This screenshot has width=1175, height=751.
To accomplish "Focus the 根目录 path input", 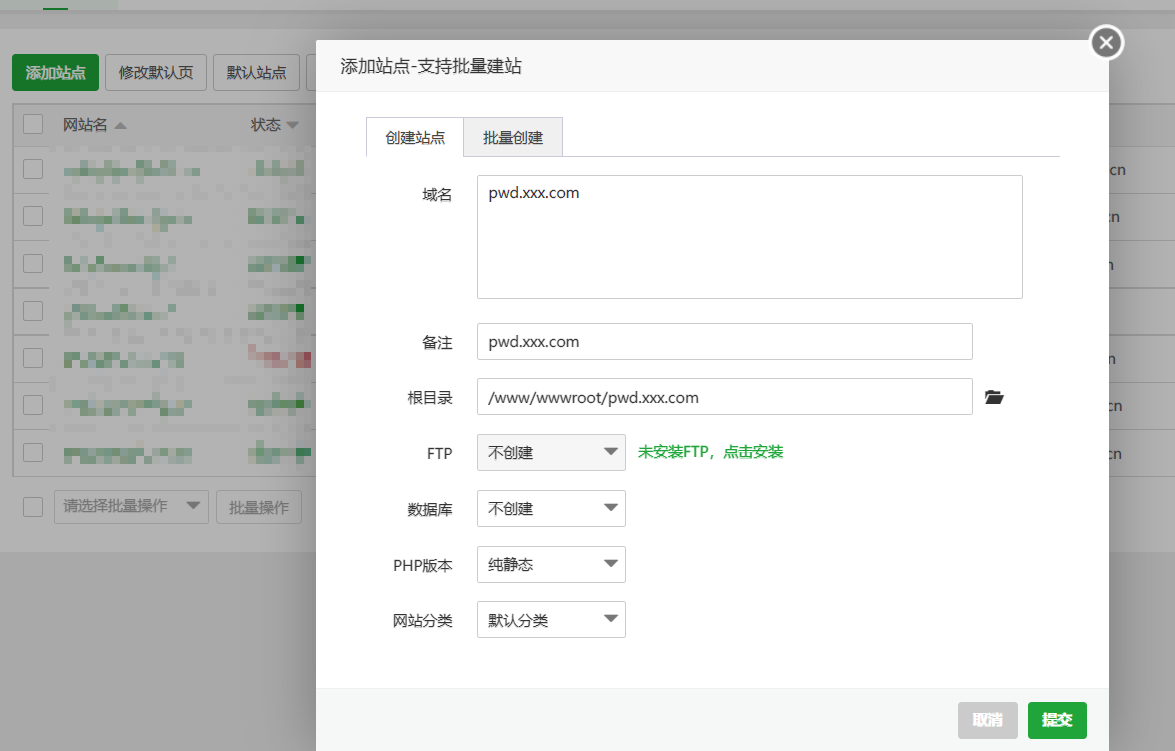I will (725, 397).
